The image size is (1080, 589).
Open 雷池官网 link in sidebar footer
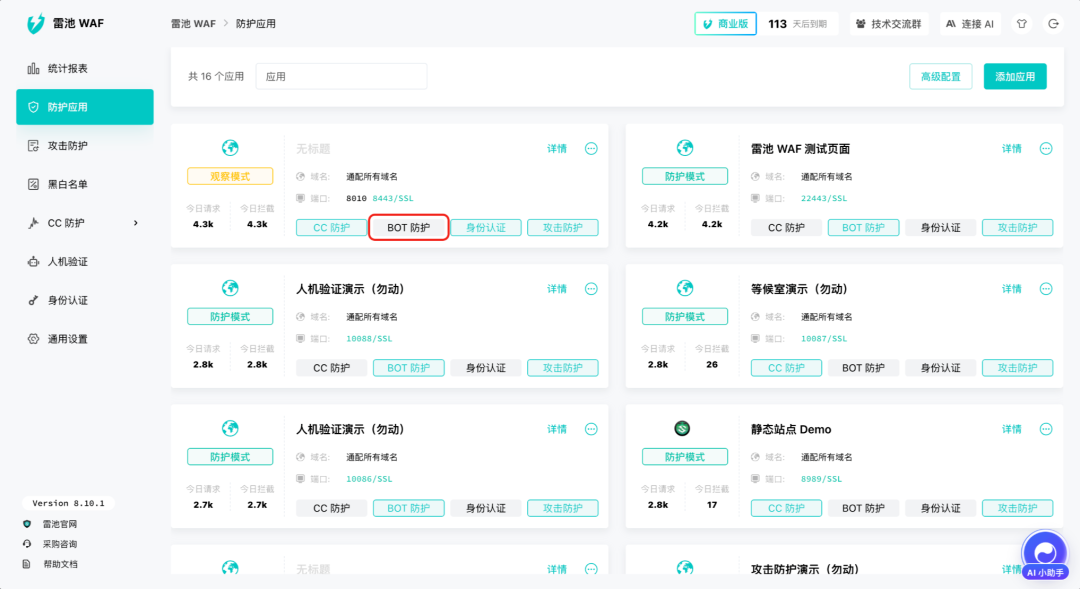coord(60,524)
